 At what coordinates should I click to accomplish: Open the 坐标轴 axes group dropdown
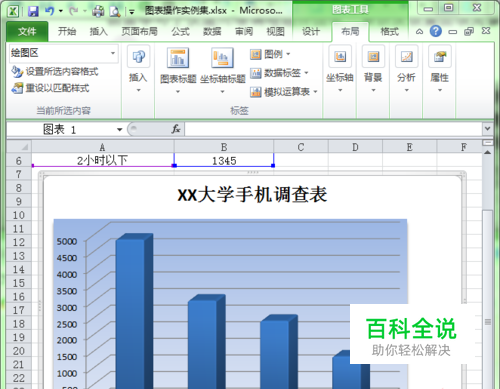tap(340, 70)
